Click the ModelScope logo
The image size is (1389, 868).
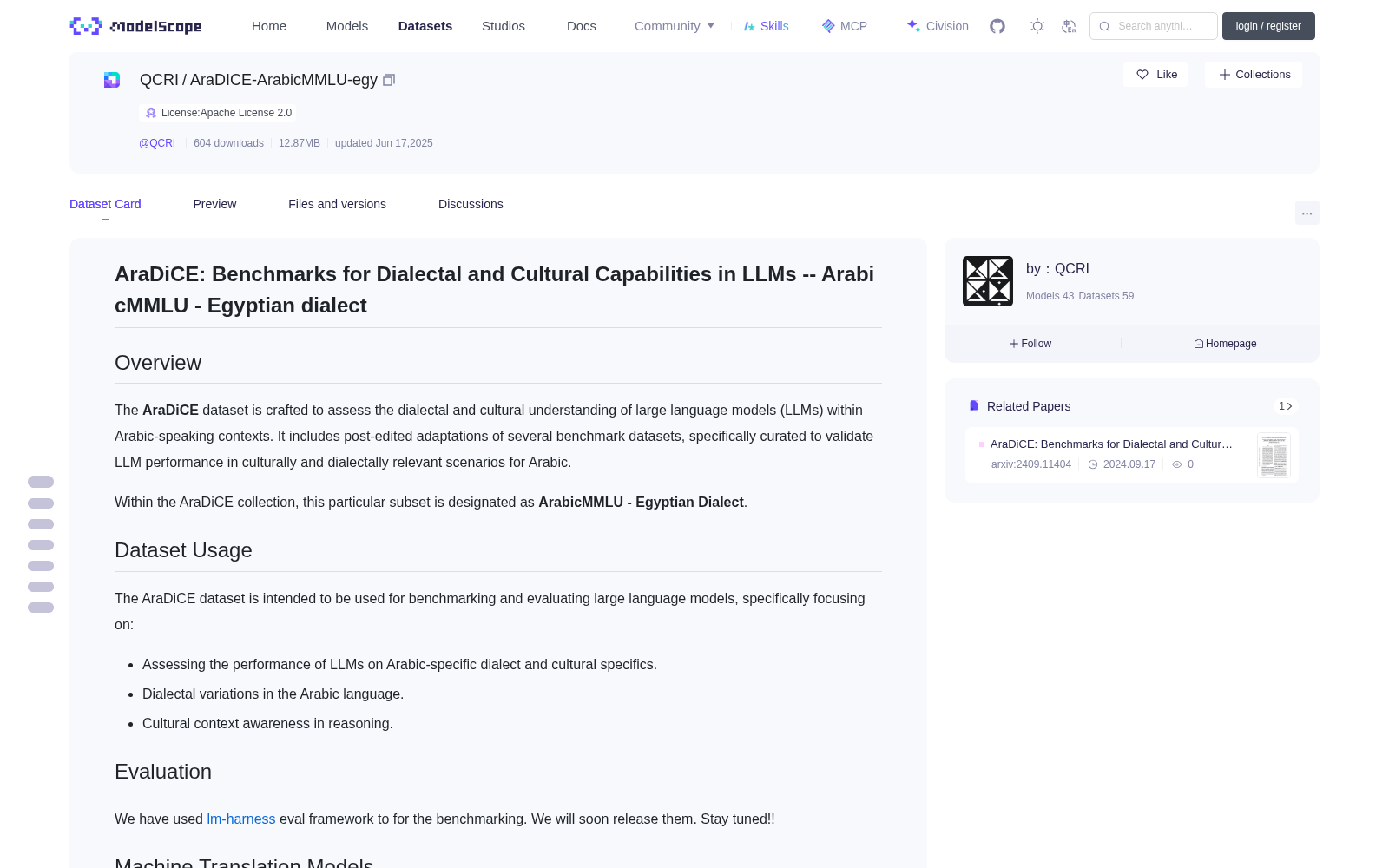pos(135,26)
